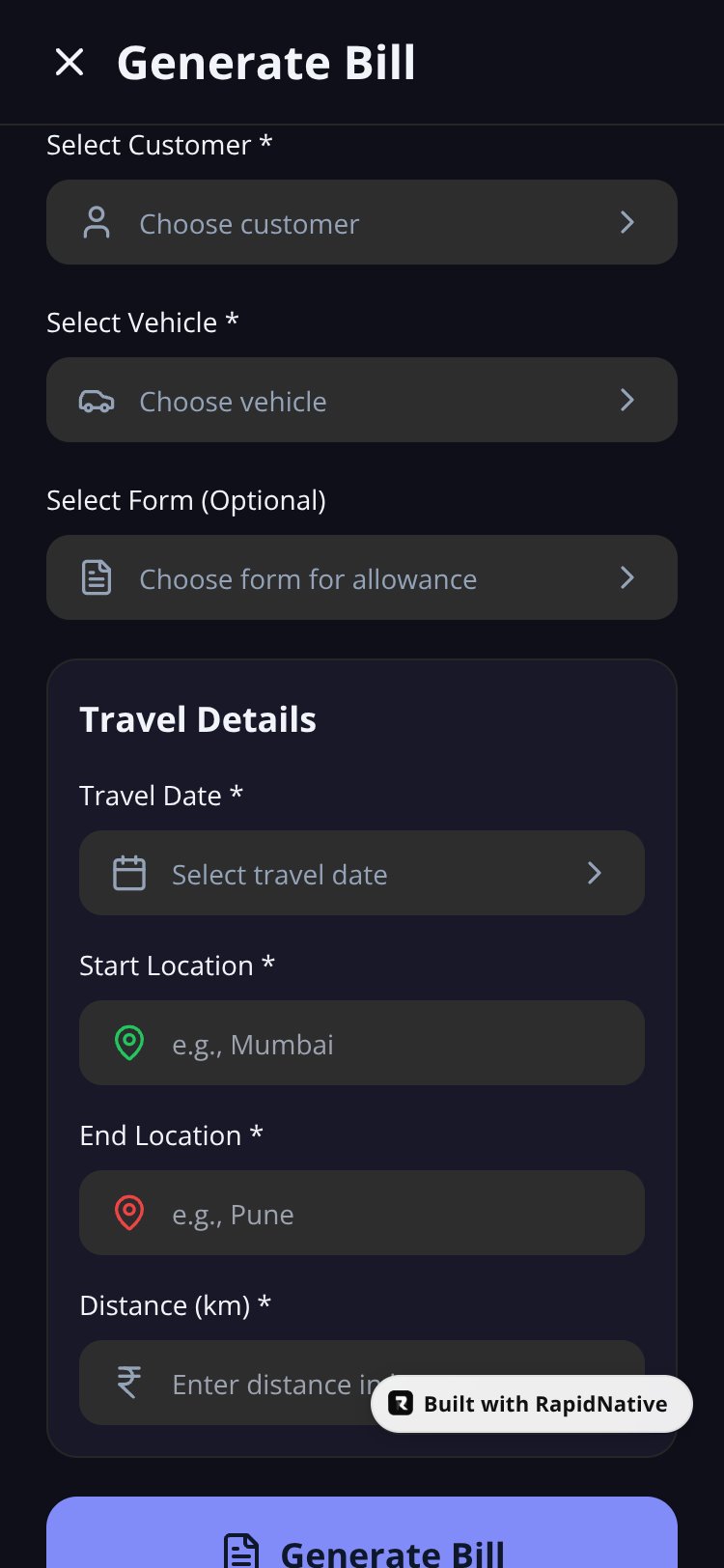Click the document icon in form field
Viewport: 724px width, 1568px height.
point(97,578)
